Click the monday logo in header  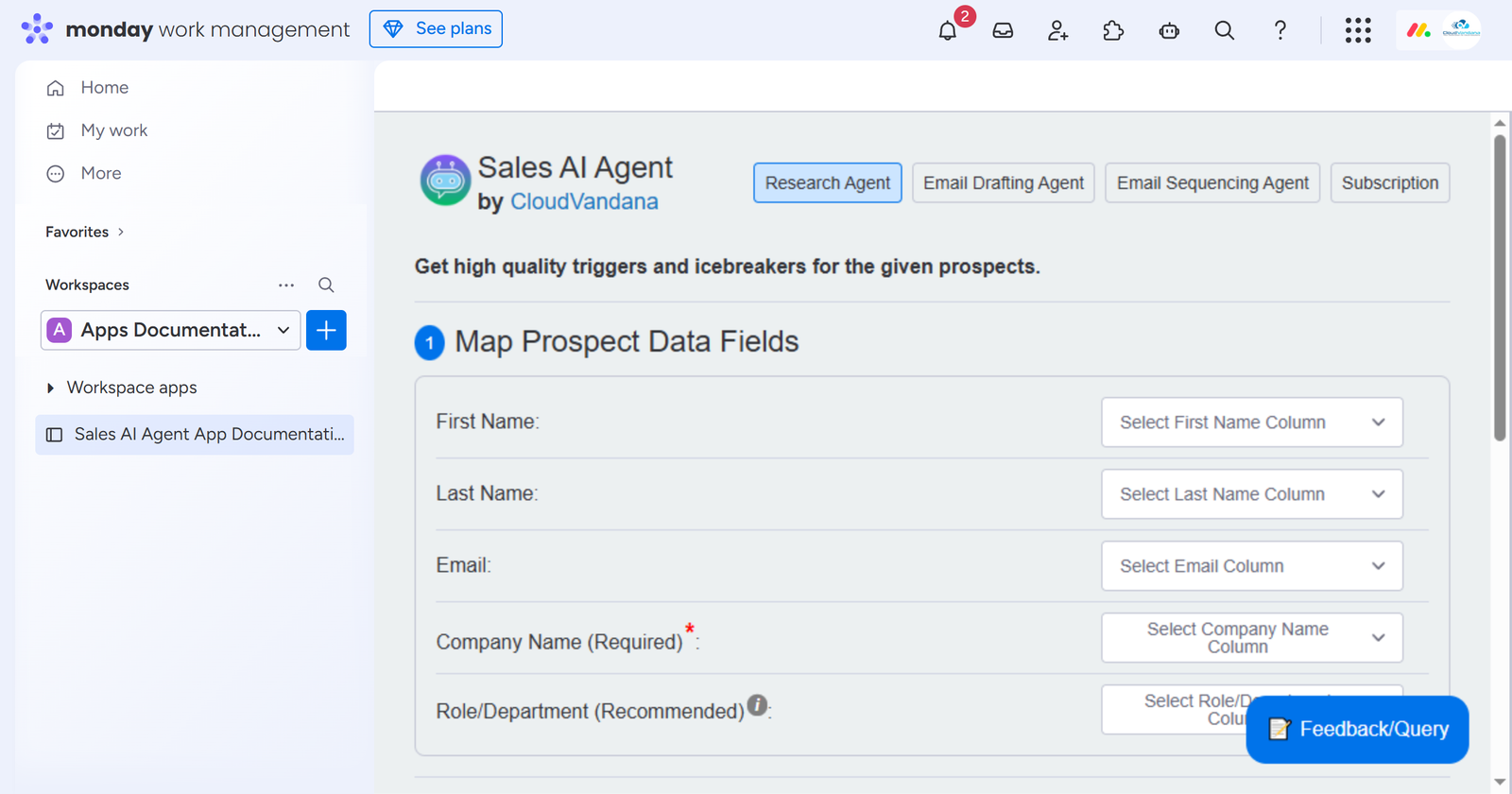[x=37, y=28]
